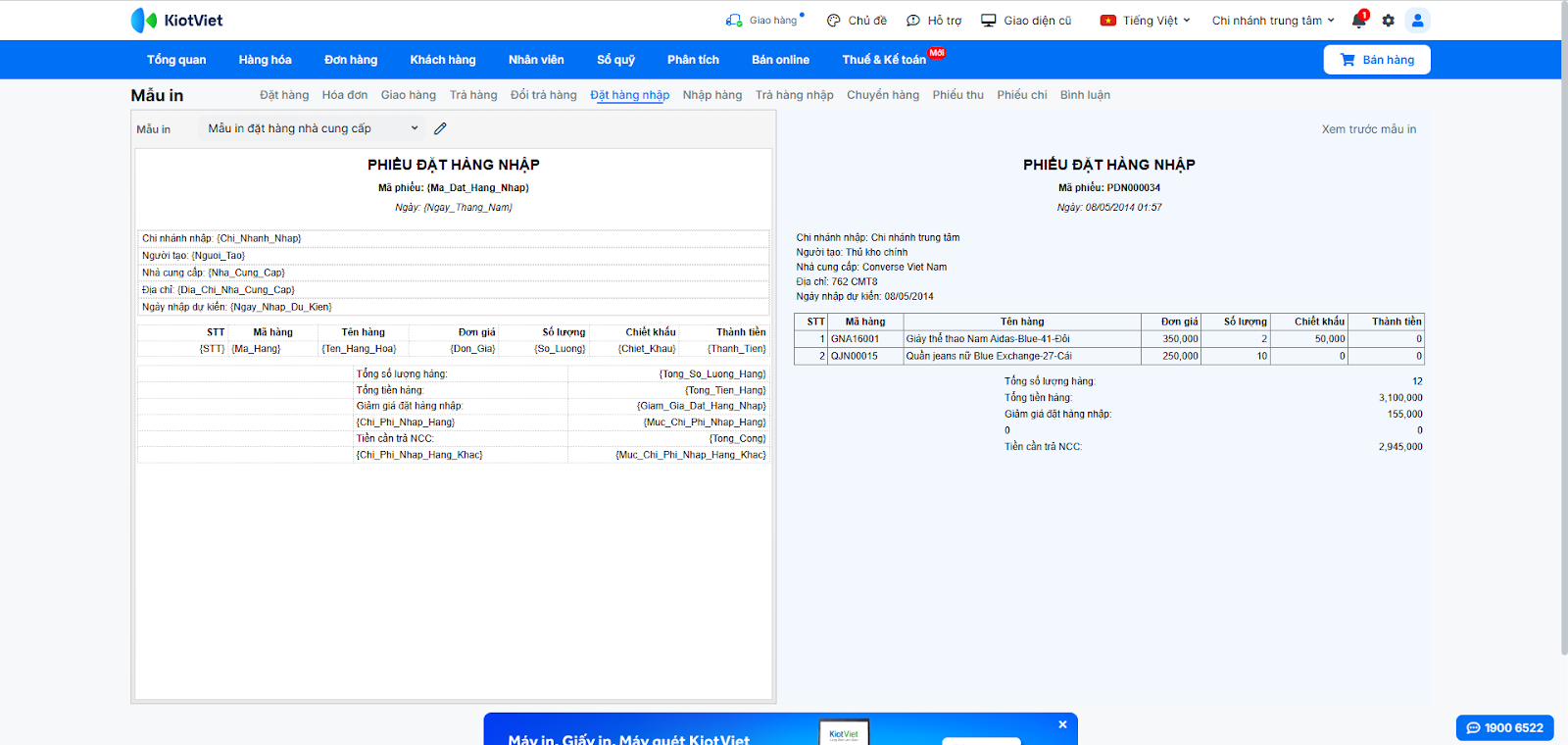Select the Đặt hàng nhập tab
Viewport: 1568px width, 745px height.
(630, 95)
